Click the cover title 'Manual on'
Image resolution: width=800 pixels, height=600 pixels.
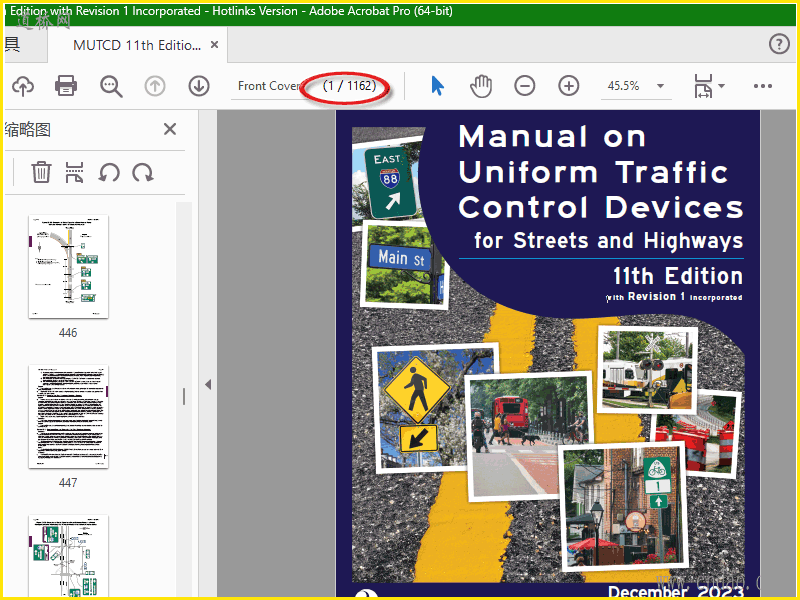(x=552, y=137)
